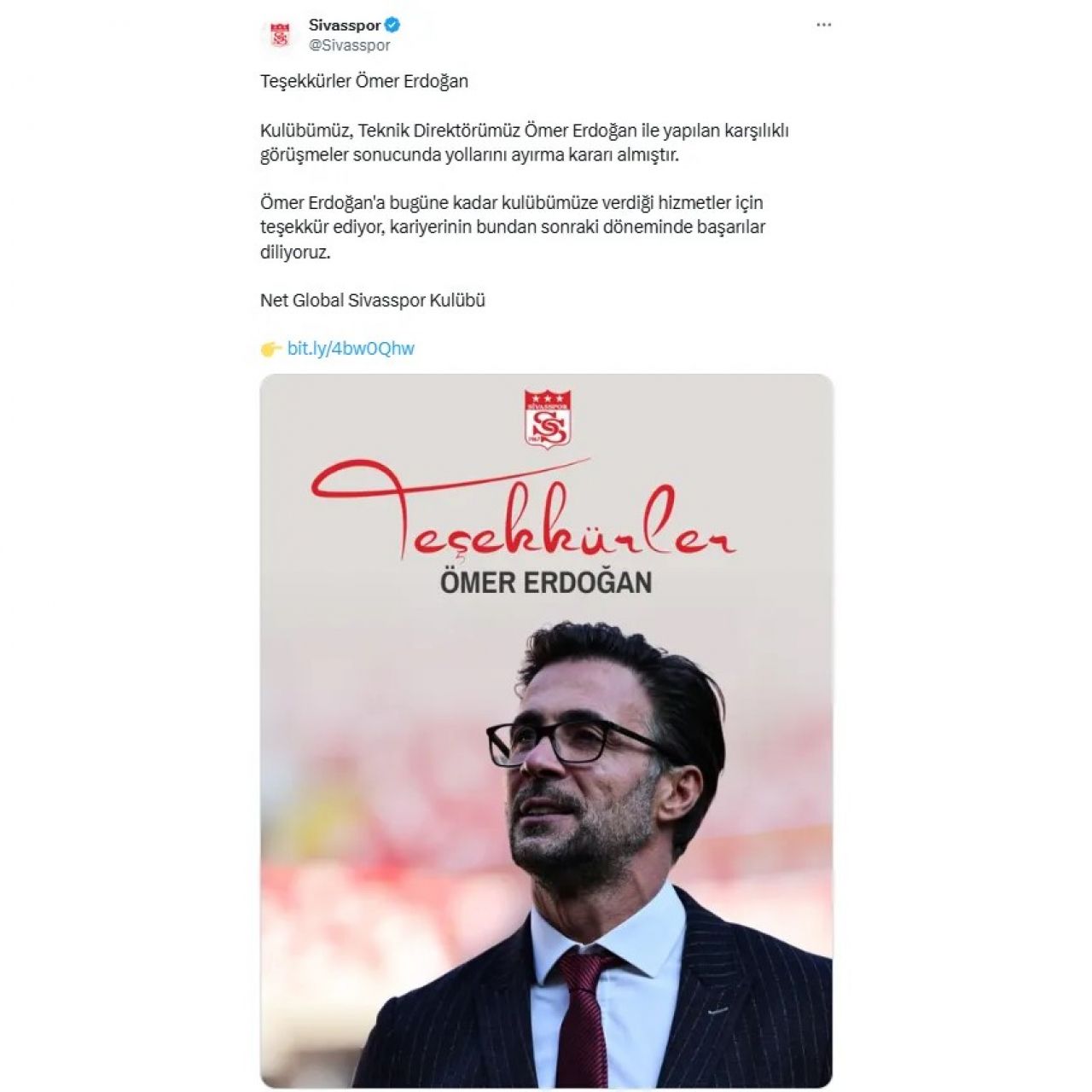
Task: Click the paragraph starting Ömer Erdoğan'a bugüne
Action: (x=513, y=227)
